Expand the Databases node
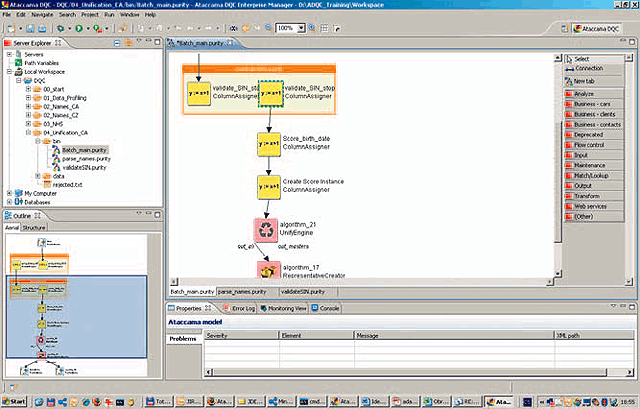This screenshot has height=409, width=640. click(x=9, y=202)
